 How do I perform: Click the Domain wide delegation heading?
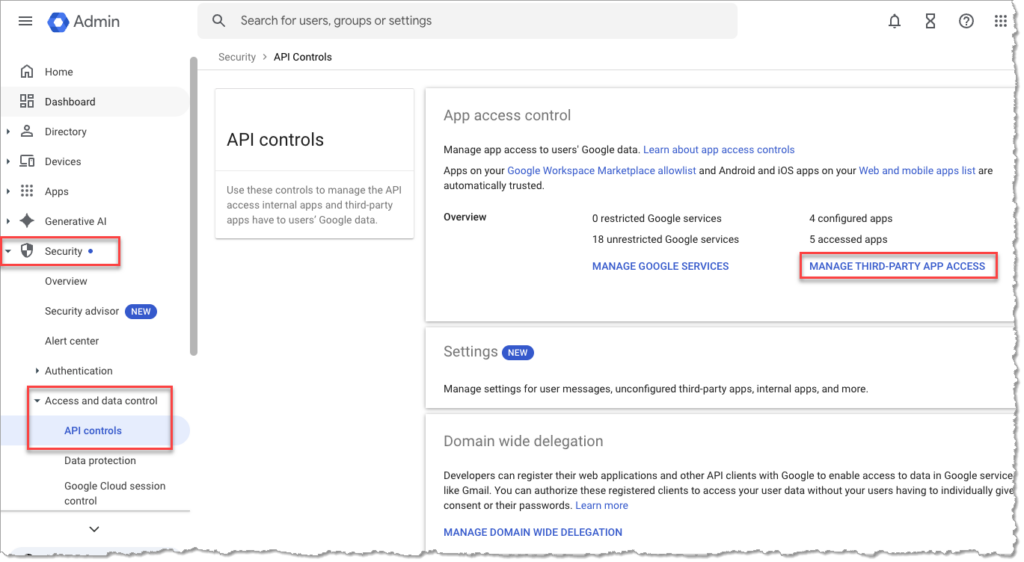[523, 441]
